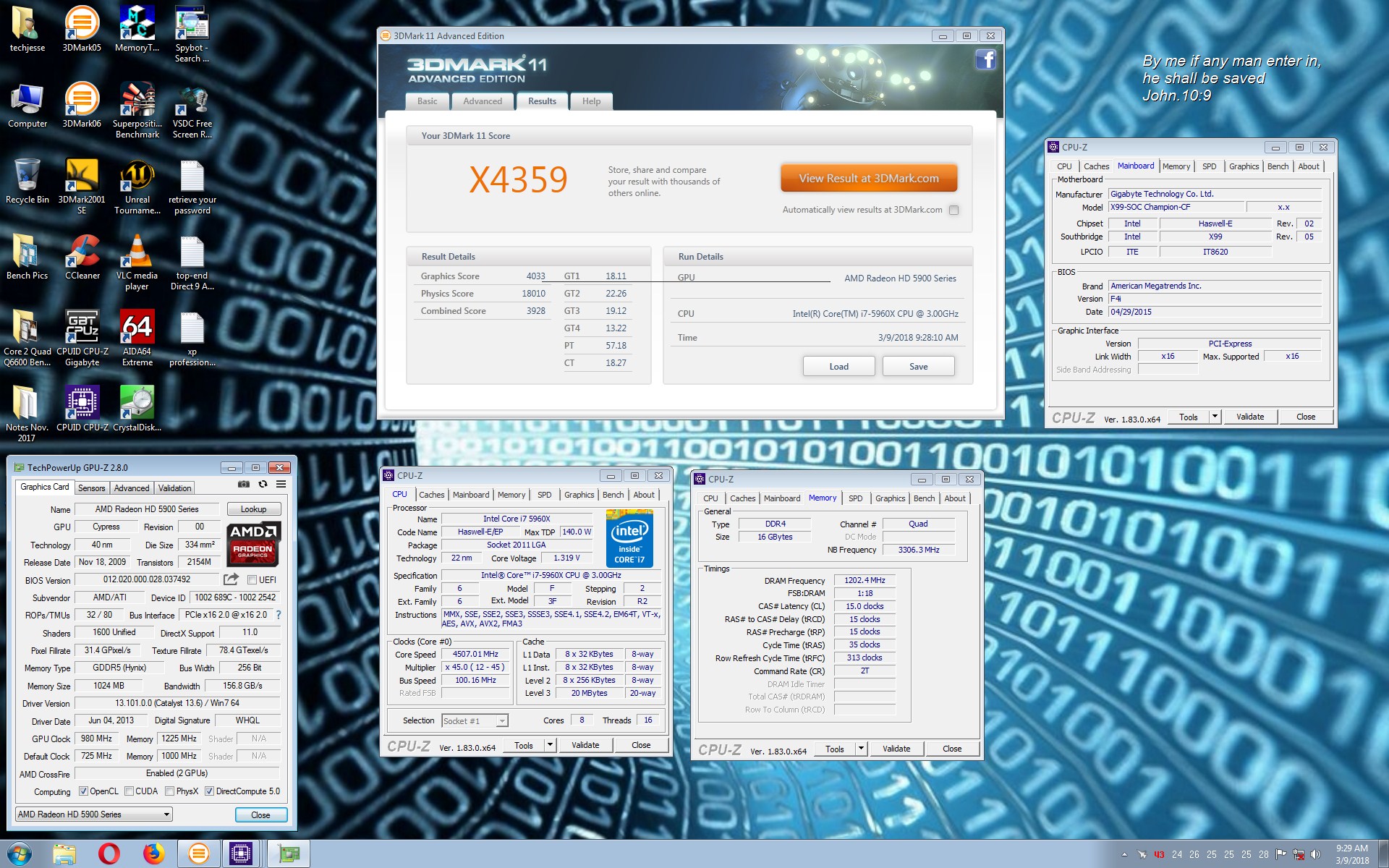Toggle the UEFI checkbox in GPU-Z
The image size is (1389, 868).
coord(252,580)
